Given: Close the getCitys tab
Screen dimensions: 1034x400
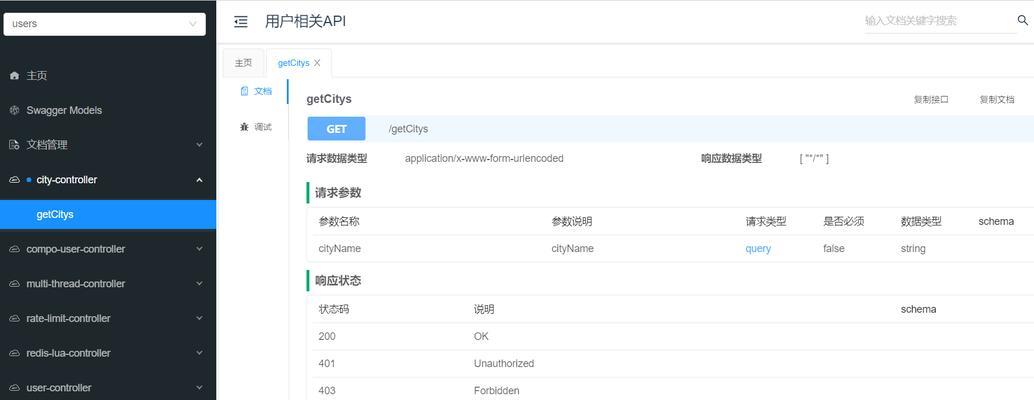Looking at the screenshot, I should tap(317, 63).
